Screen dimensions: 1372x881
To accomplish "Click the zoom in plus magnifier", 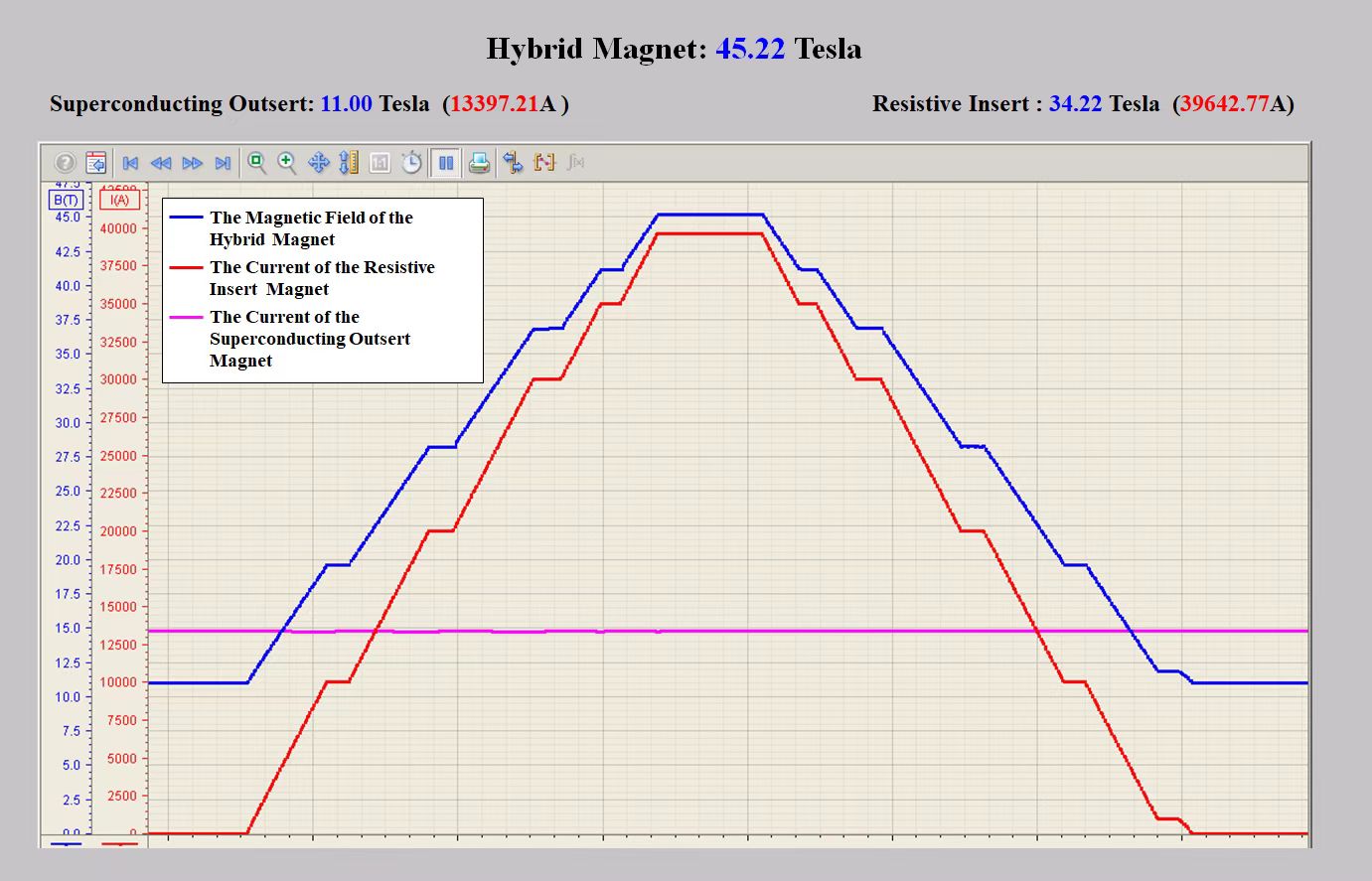I will pyautogui.click(x=287, y=163).
